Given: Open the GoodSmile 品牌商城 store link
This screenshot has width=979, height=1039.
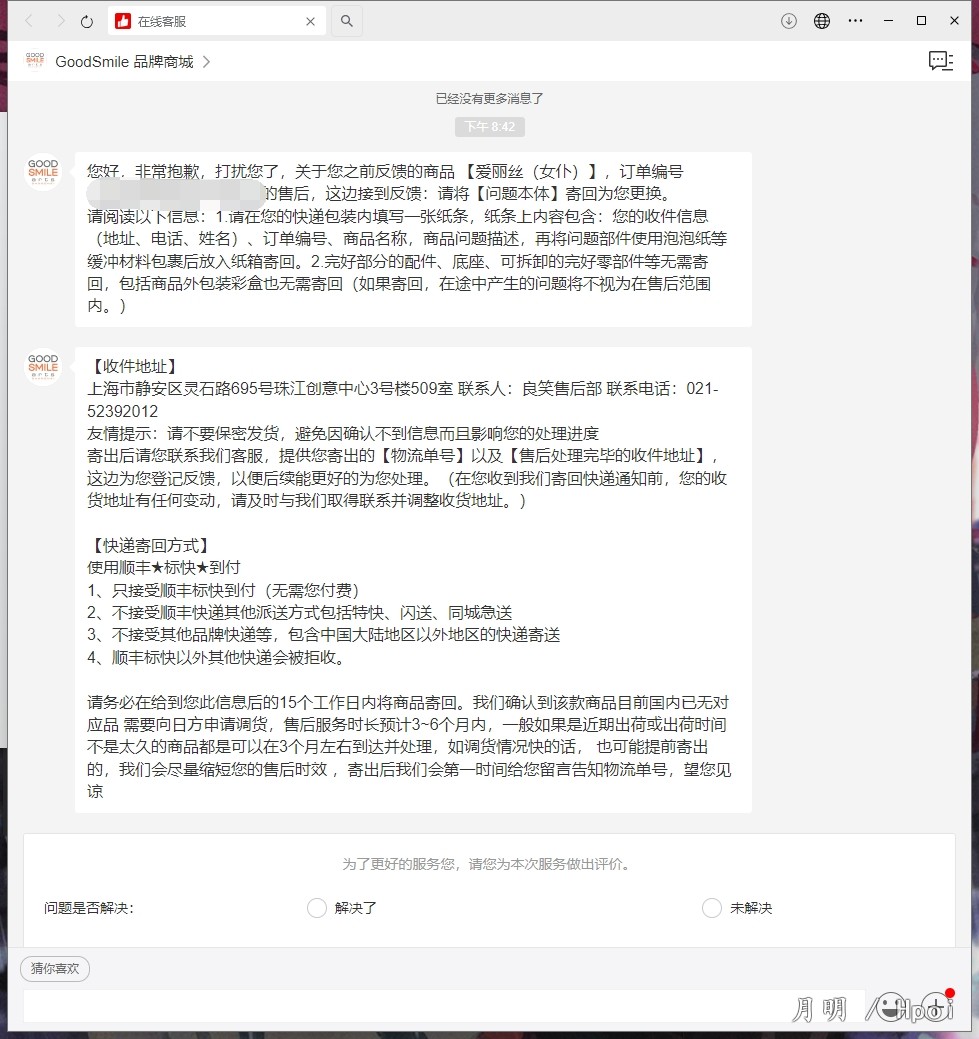Looking at the screenshot, I should click(124, 62).
